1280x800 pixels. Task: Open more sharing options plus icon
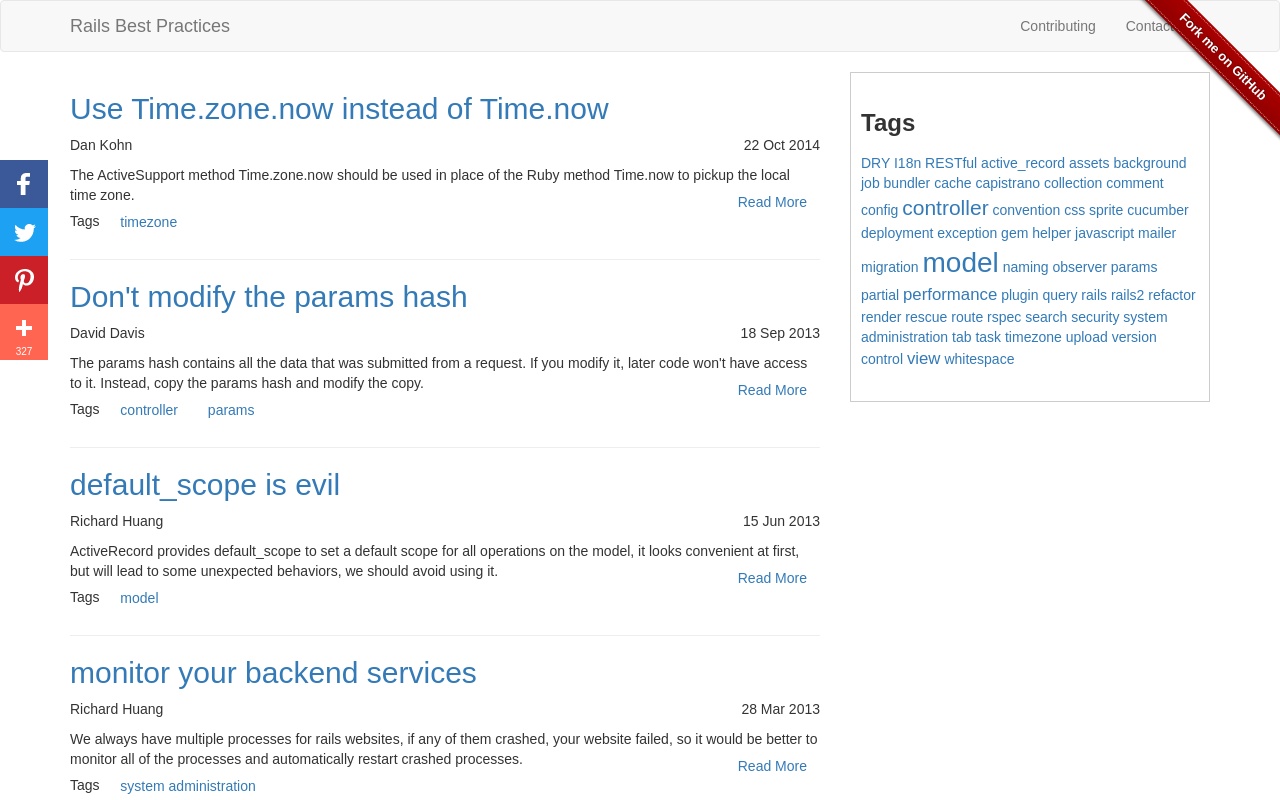[x=24, y=330]
